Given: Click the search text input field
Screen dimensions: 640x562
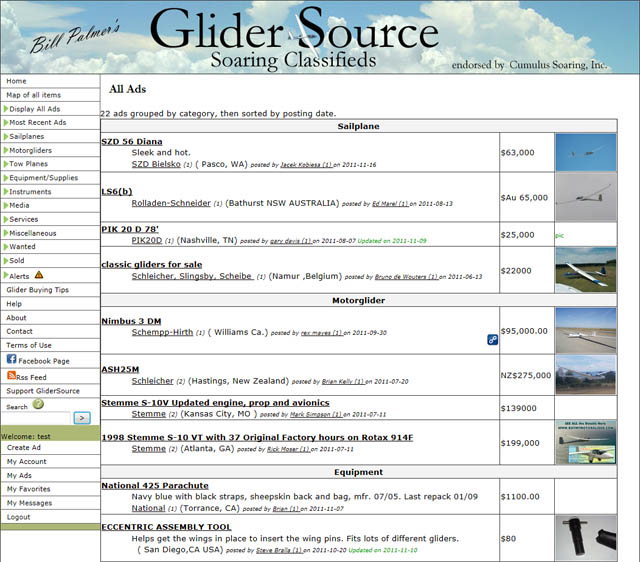Looking at the screenshot, I should [x=36, y=418].
